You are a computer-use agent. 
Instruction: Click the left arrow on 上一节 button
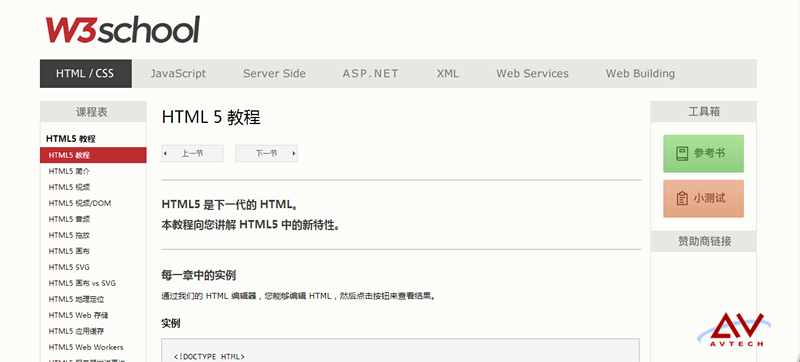tap(165, 153)
